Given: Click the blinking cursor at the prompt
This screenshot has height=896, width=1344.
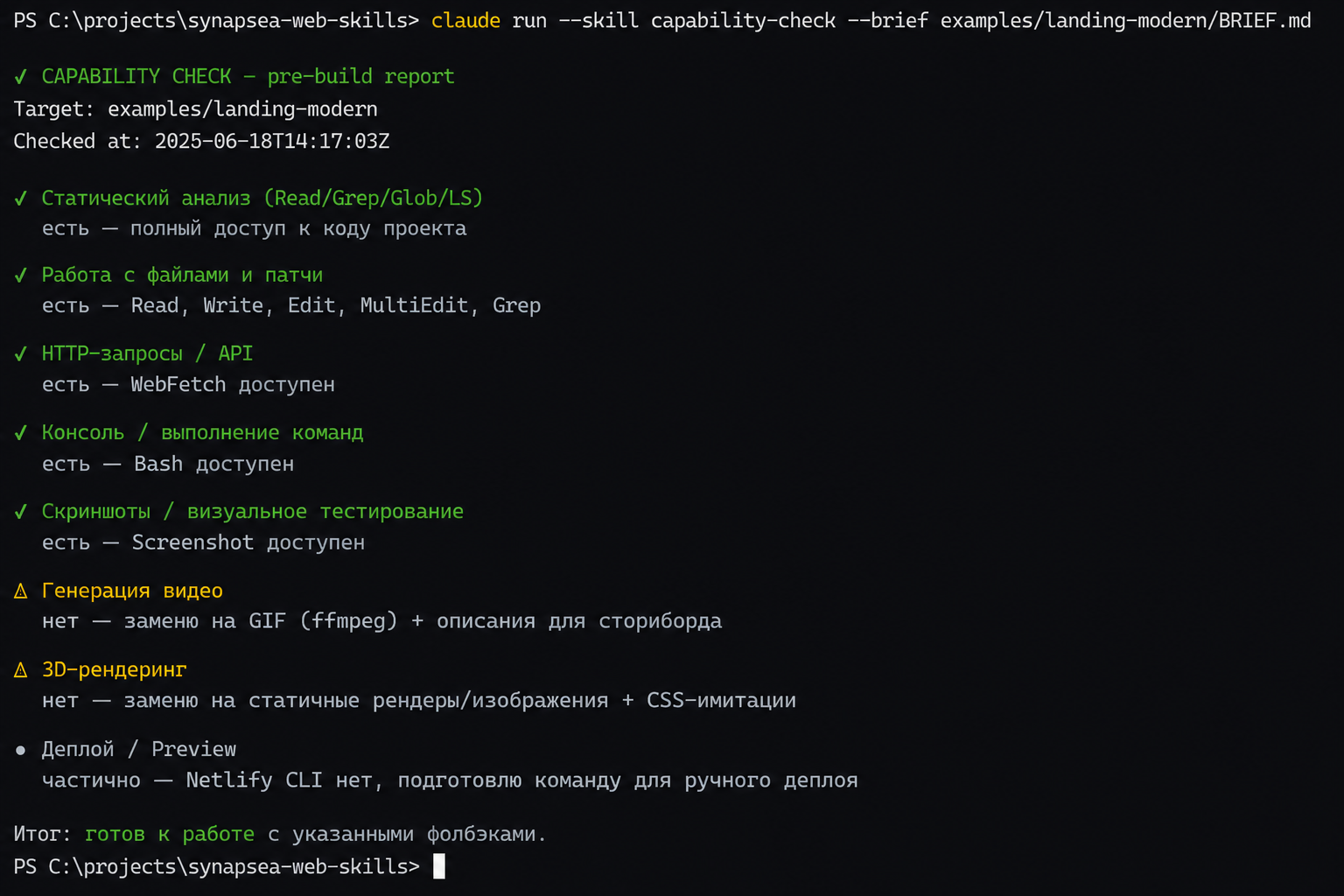Looking at the screenshot, I should click(439, 866).
